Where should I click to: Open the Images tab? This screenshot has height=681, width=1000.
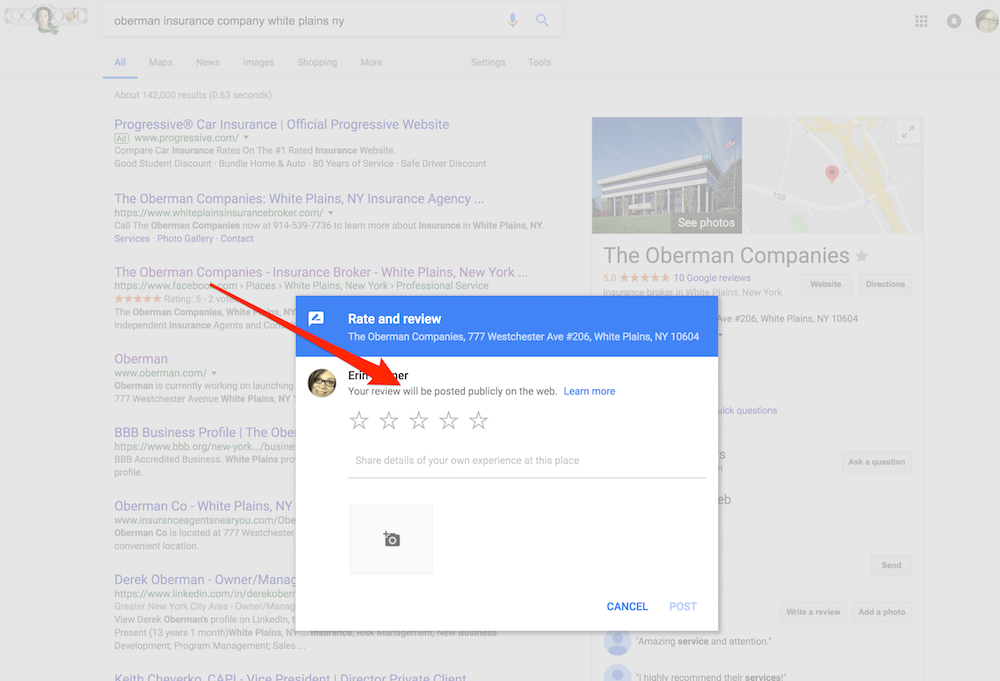tap(258, 62)
